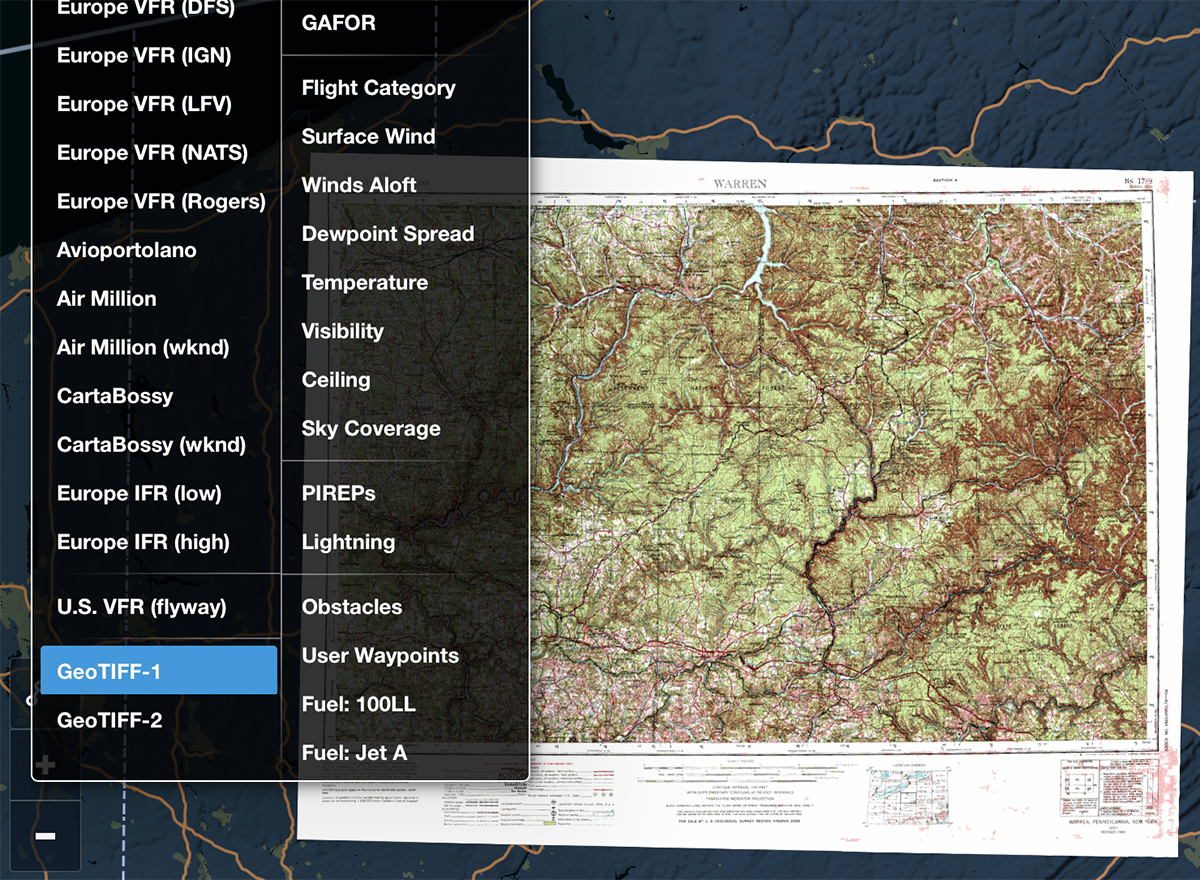Enable the U.S. VFR (flyway) chart
The image size is (1200, 880).
click(141, 607)
